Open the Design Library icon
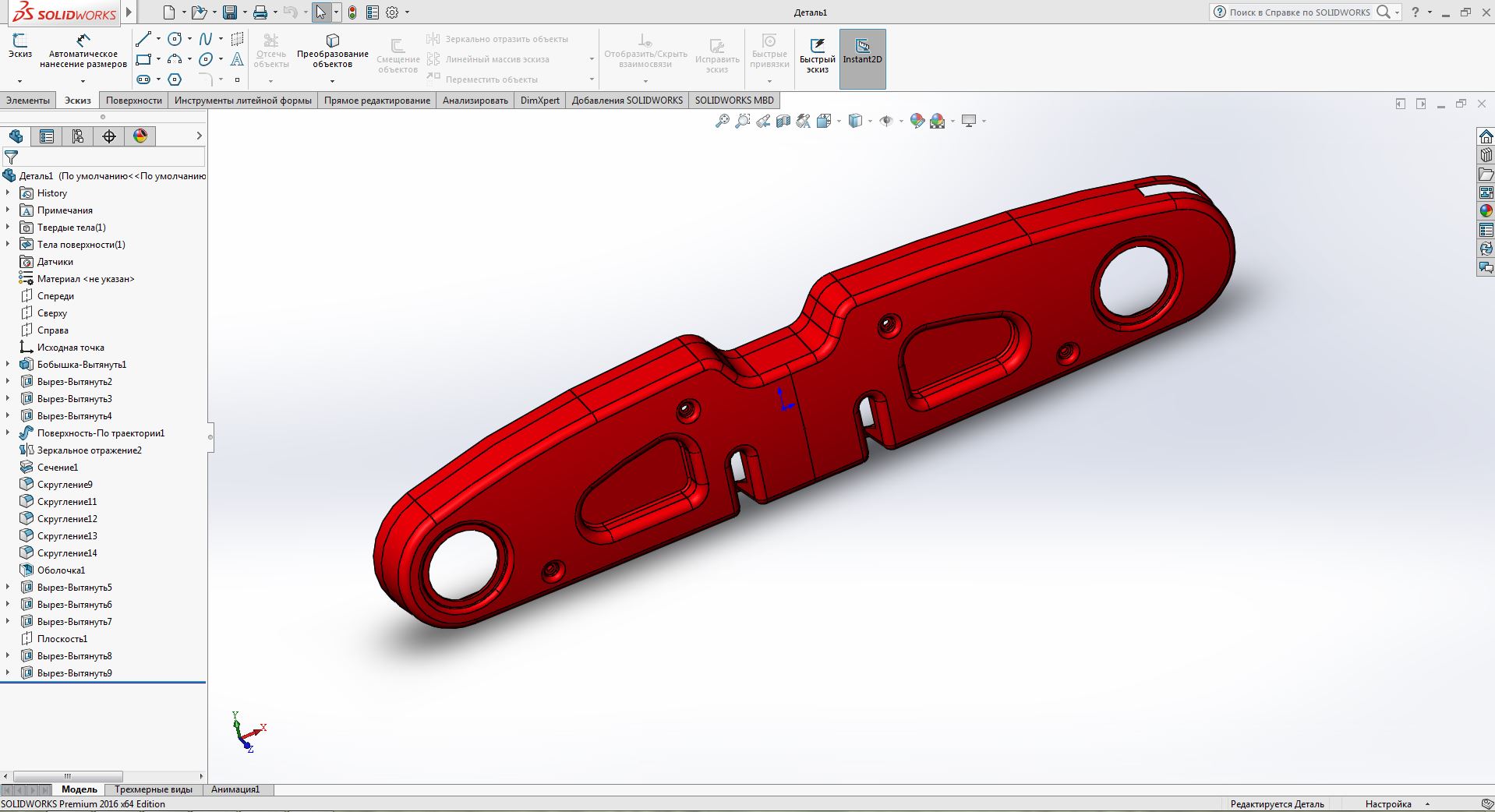Screen dimensions: 1495x812 pos(1486,155)
